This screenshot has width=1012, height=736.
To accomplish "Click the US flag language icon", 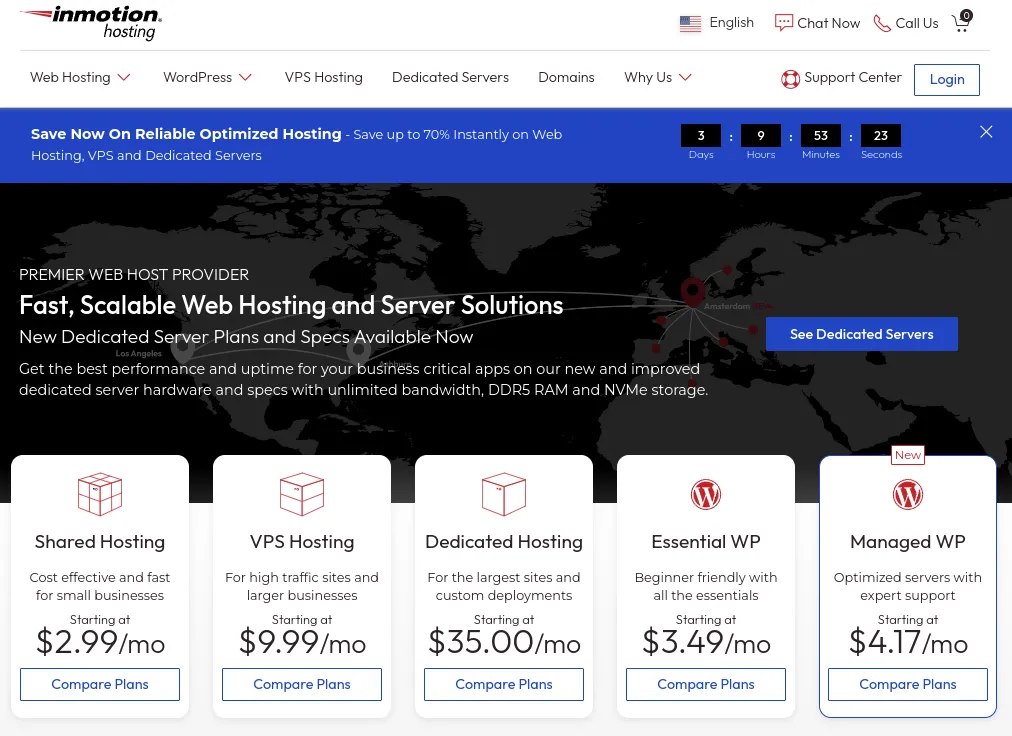I will [x=690, y=23].
